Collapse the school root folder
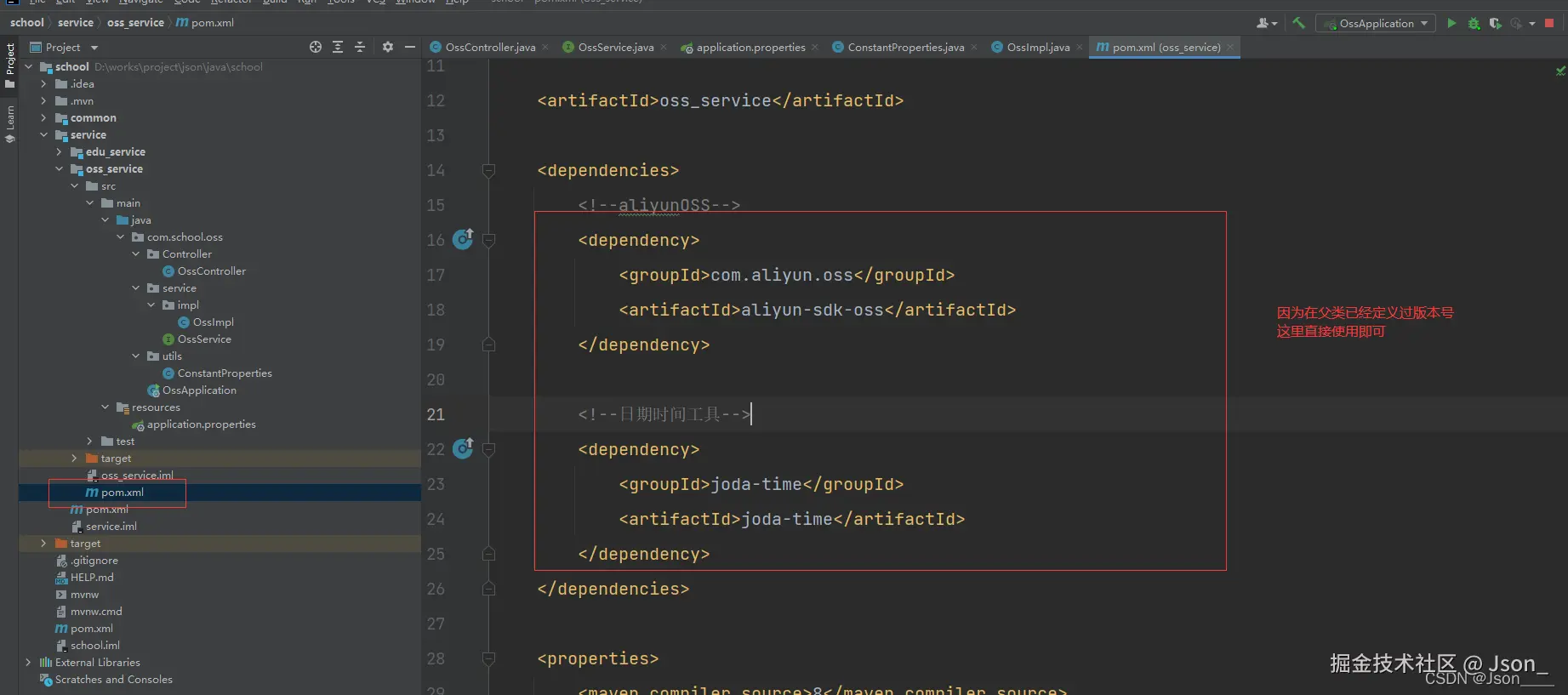 tap(28, 66)
